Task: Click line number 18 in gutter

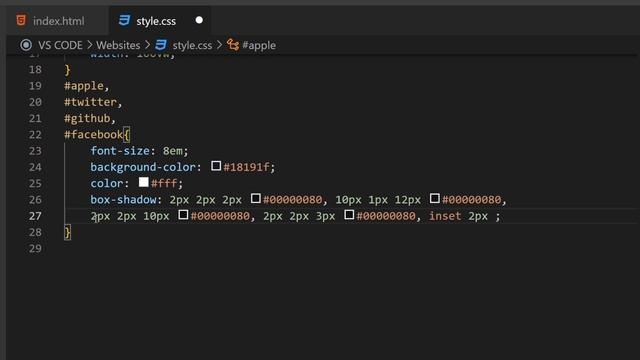Action: (35, 70)
